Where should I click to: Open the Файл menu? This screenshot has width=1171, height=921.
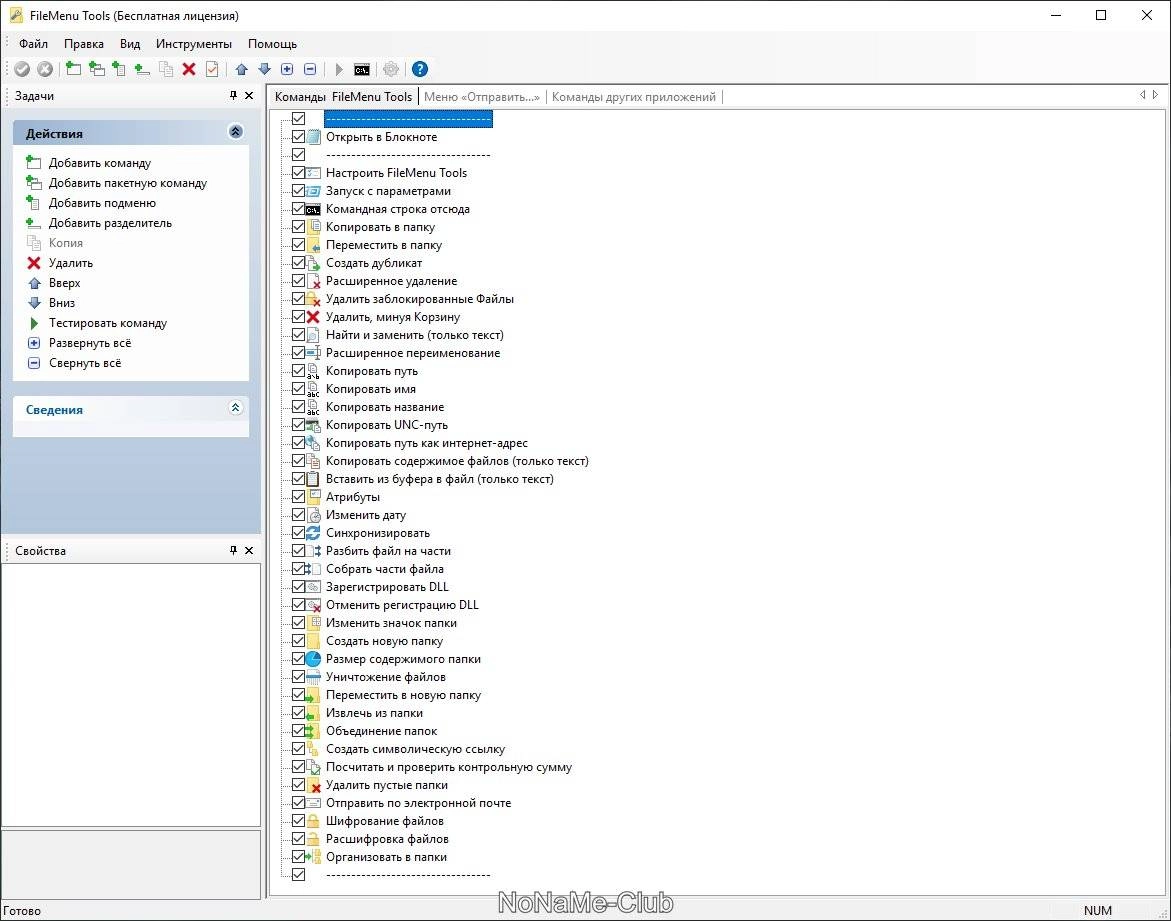coord(33,44)
